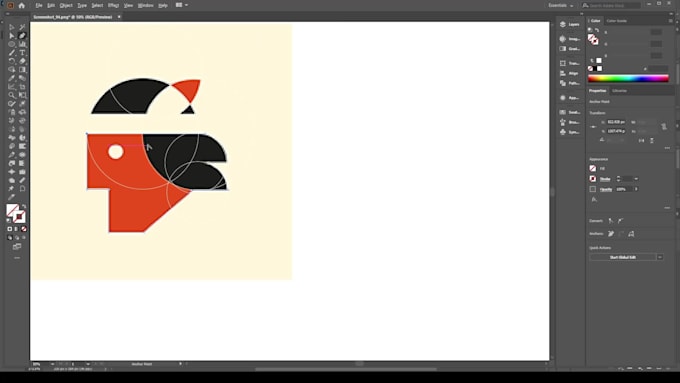Expand the opacity value flyout
Image resolution: width=680 pixels, height=383 pixels.
click(x=636, y=189)
